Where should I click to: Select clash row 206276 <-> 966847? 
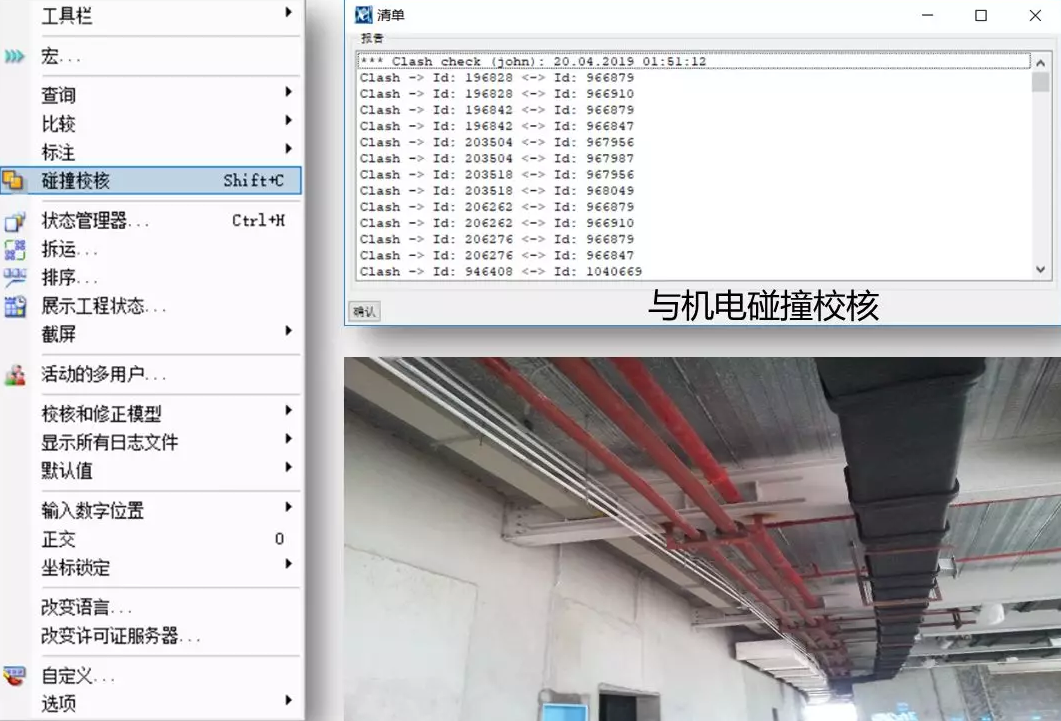pos(694,256)
